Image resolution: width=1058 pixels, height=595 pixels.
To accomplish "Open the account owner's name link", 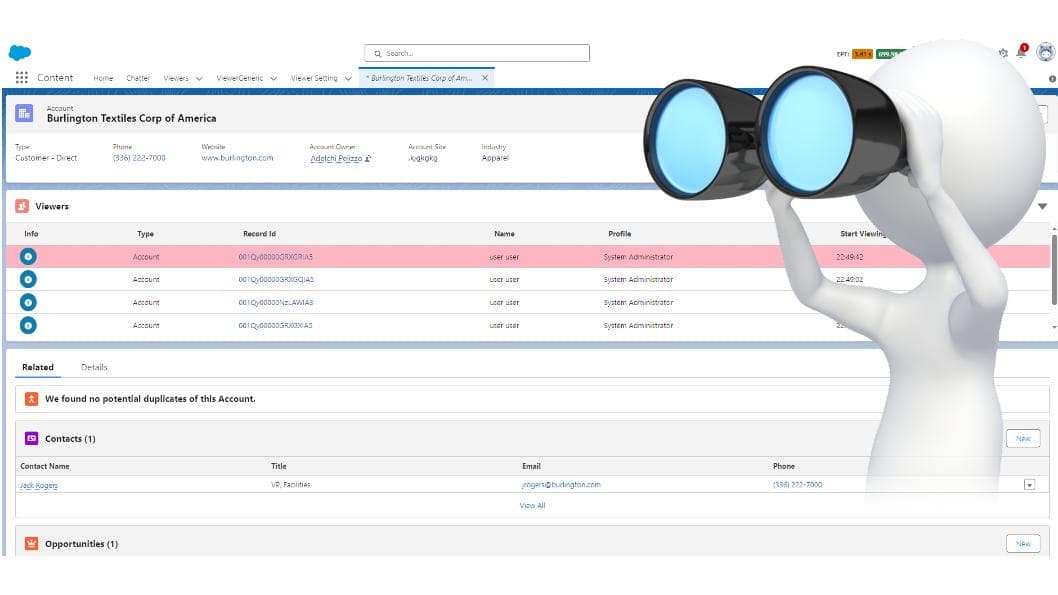I will point(336,159).
